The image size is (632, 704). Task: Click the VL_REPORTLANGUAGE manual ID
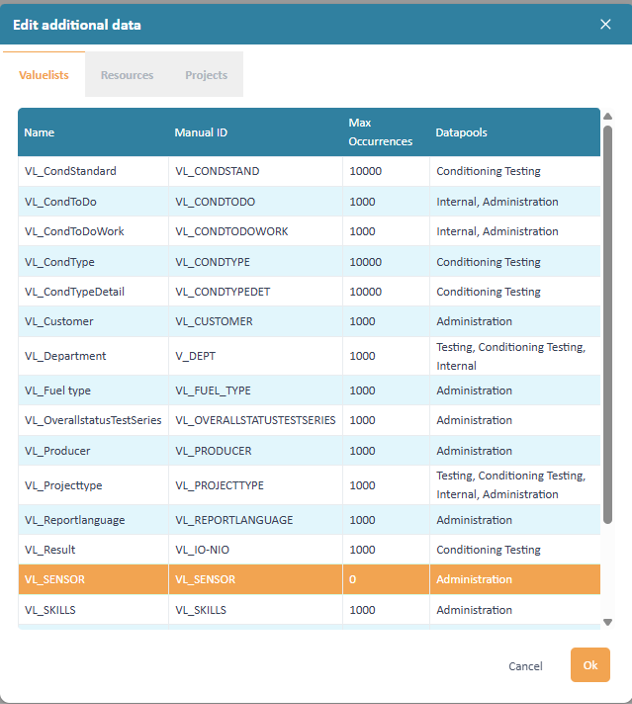pyautogui.click(x=234, y=520)
